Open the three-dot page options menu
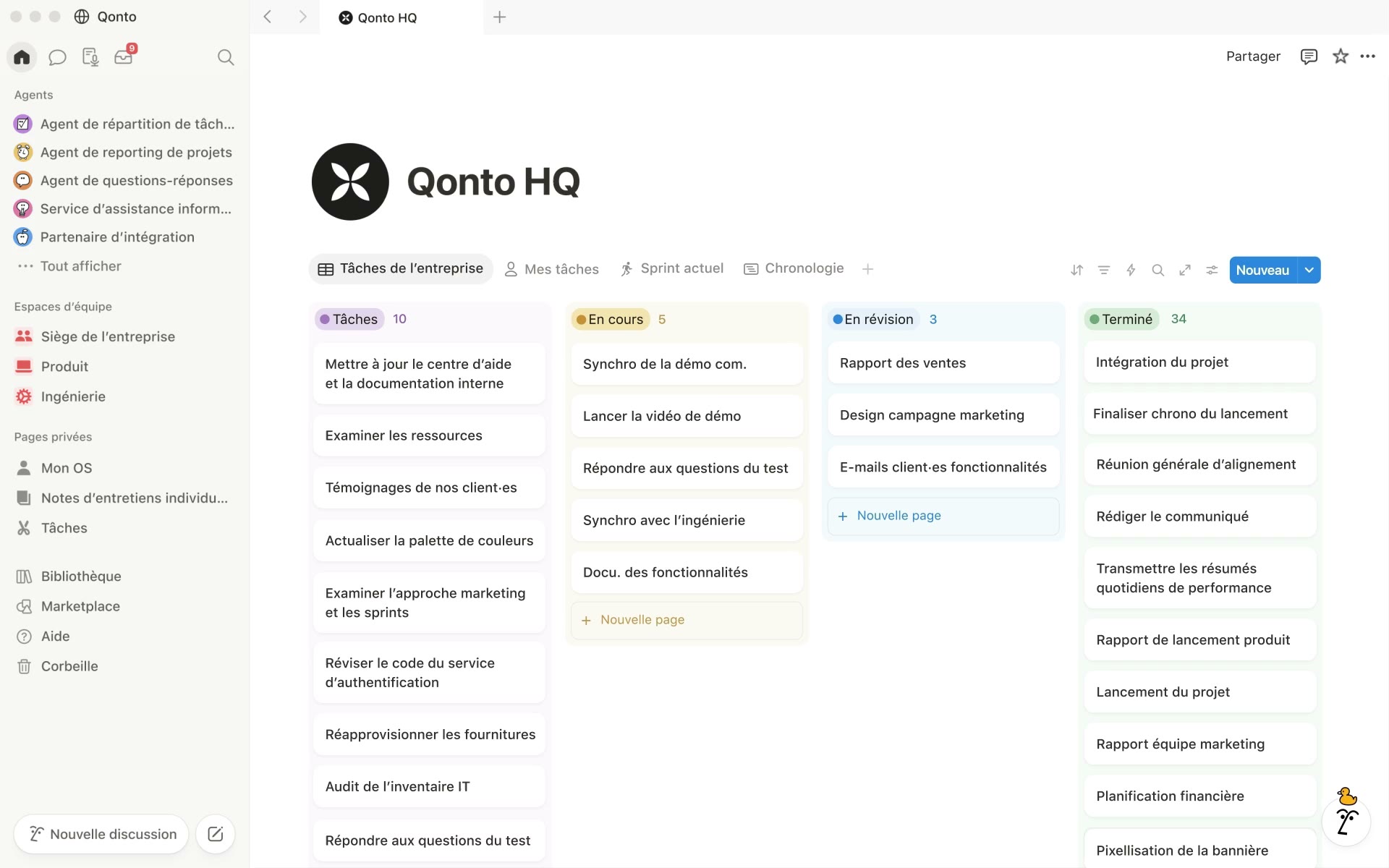This screenshot has height=868, width=1389. [1367, 56]
